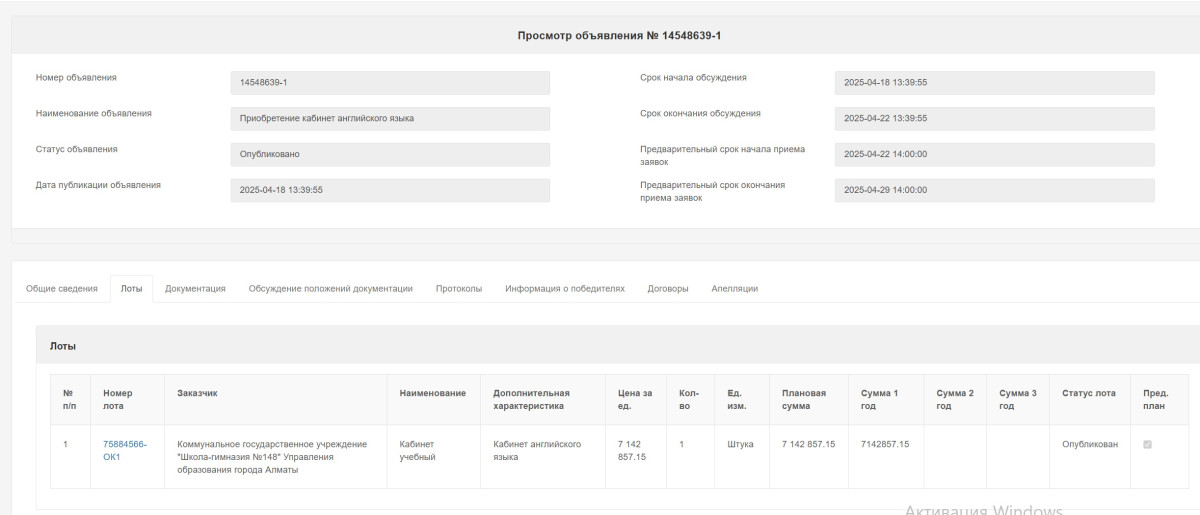Go to Протоколы tab
This screenshot has height=515, width=1200.
point(459,288)
